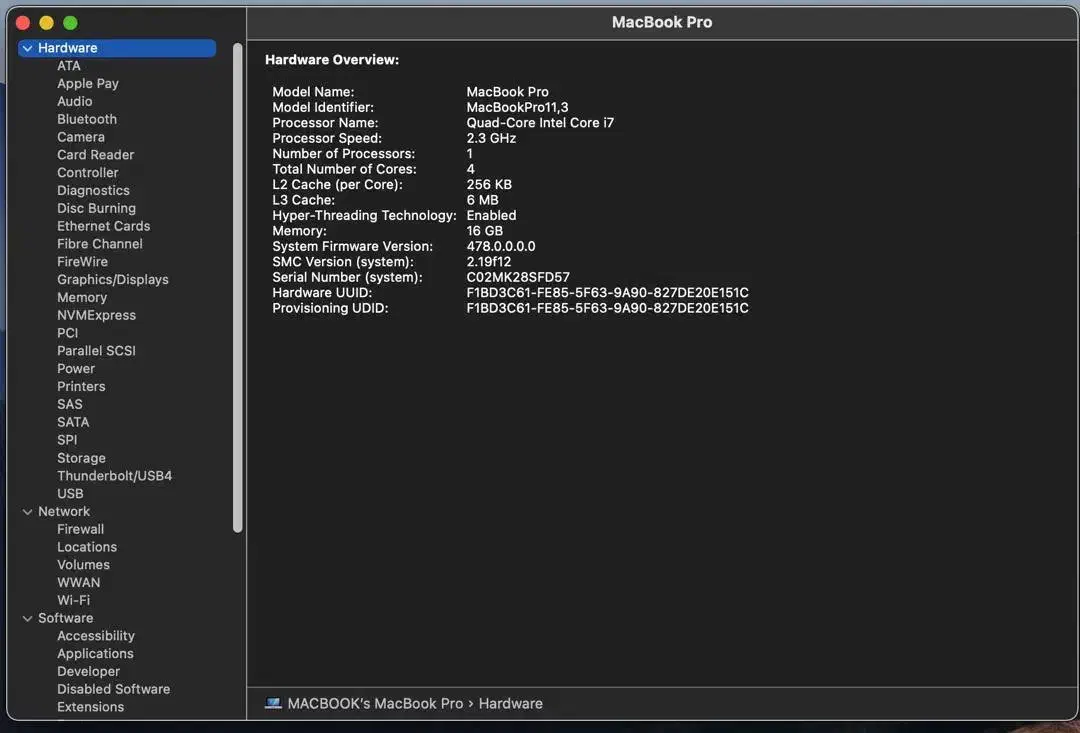Viewport: 1080px width, 733px height.
Task: Select USB in the hardware list
Action: 70,494
